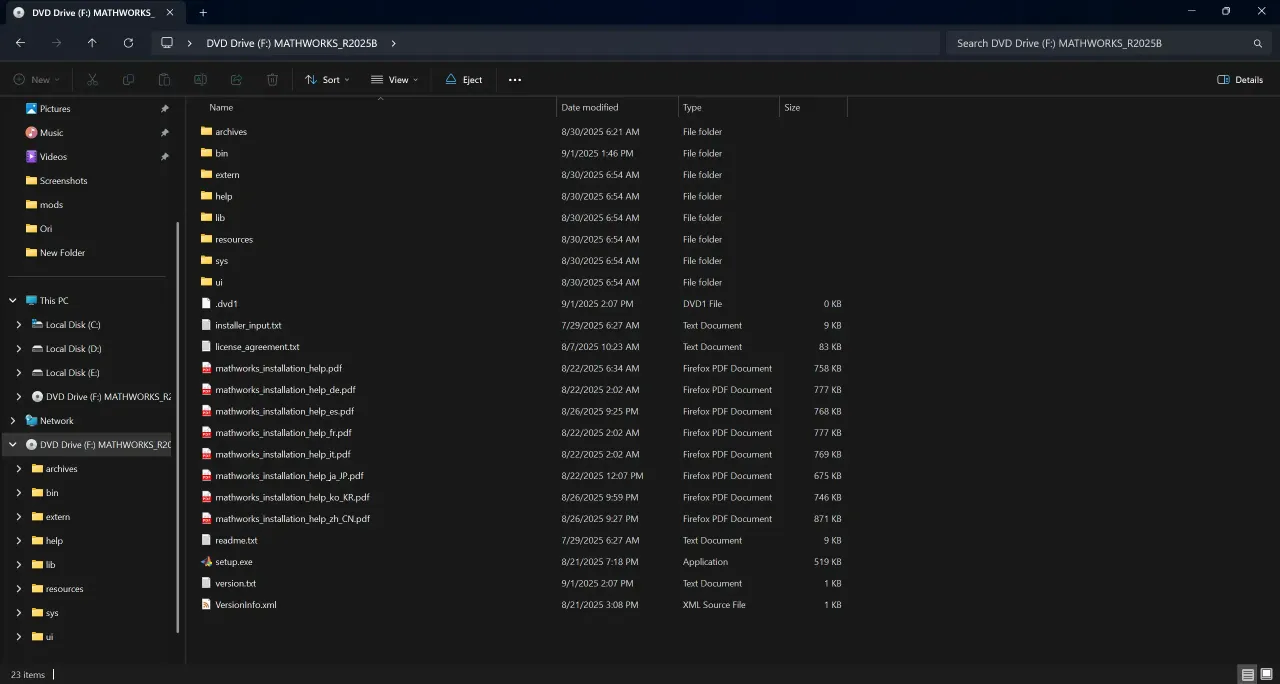The image size is (1280, 684).
Task: Click the Refresh icon in navigation bar
Action: pos(128,43)
